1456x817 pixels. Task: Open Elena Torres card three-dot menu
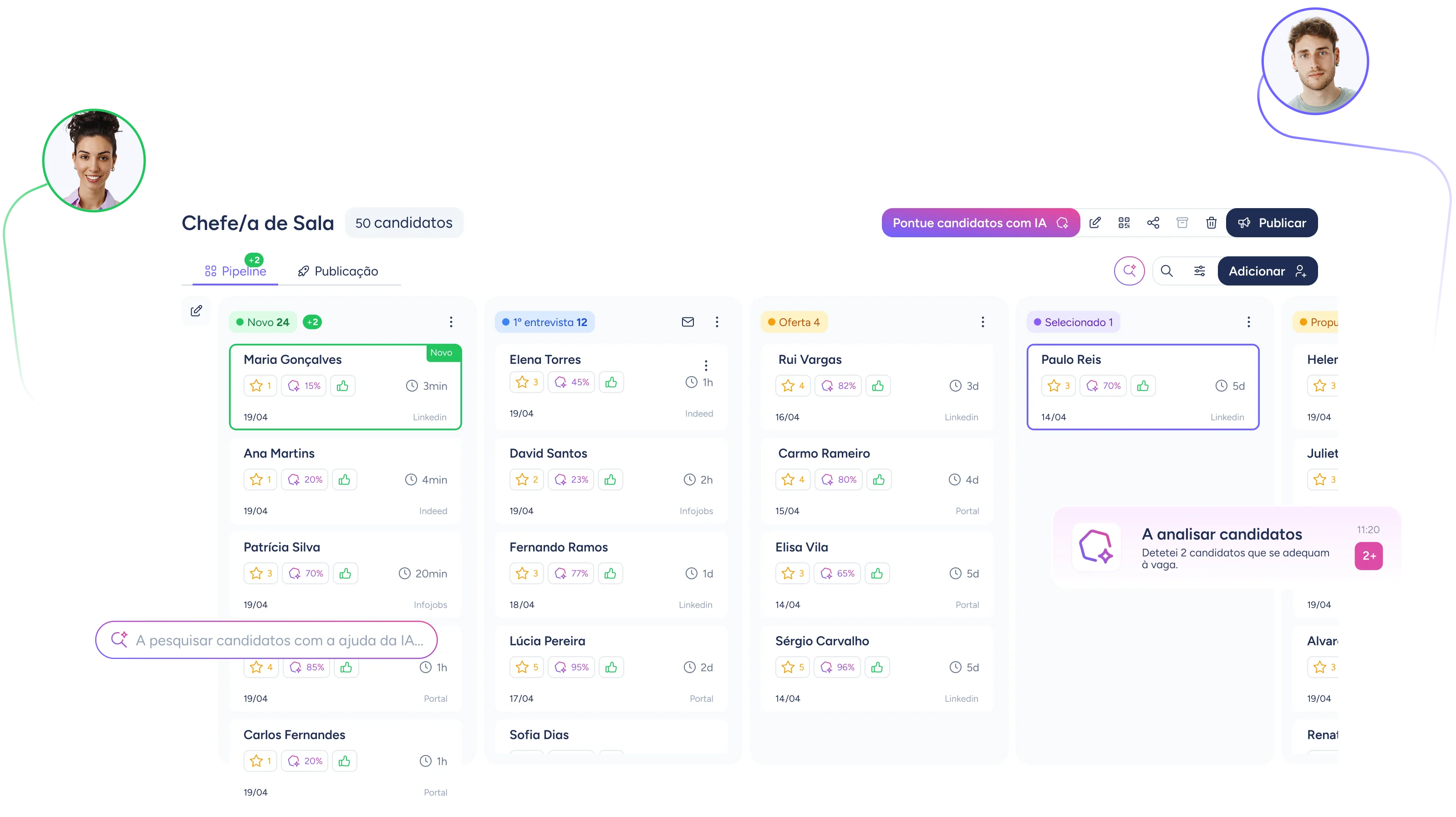706,365
